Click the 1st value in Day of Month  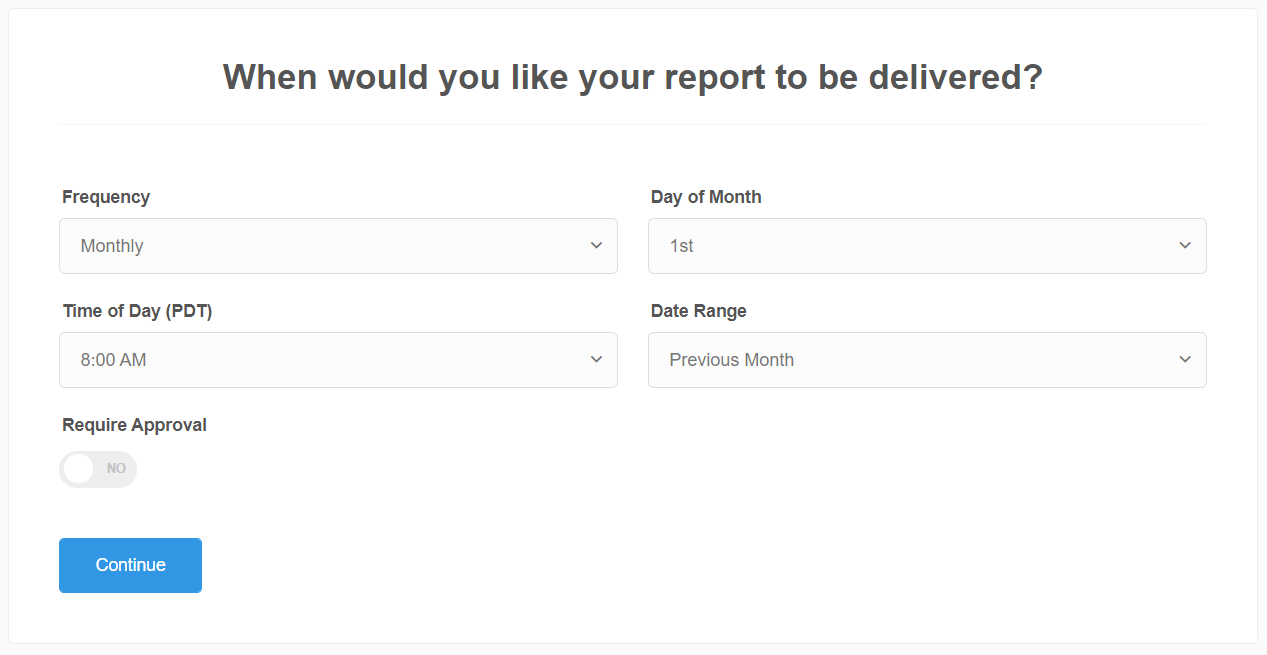pos(681,245)
